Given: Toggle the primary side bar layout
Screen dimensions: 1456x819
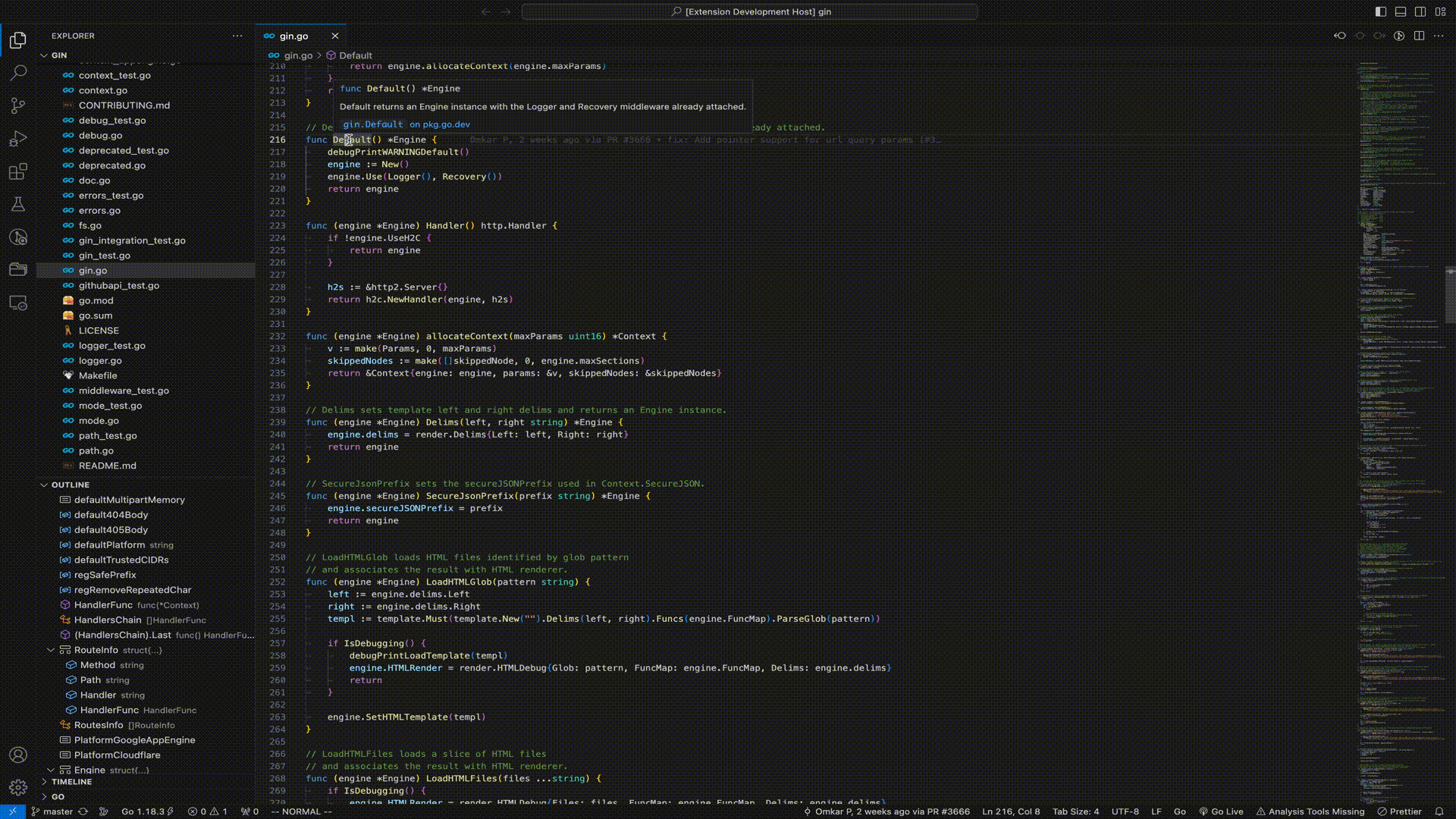Looking at the screenshot, I should pyautogui.click(x=1380, y=11).
